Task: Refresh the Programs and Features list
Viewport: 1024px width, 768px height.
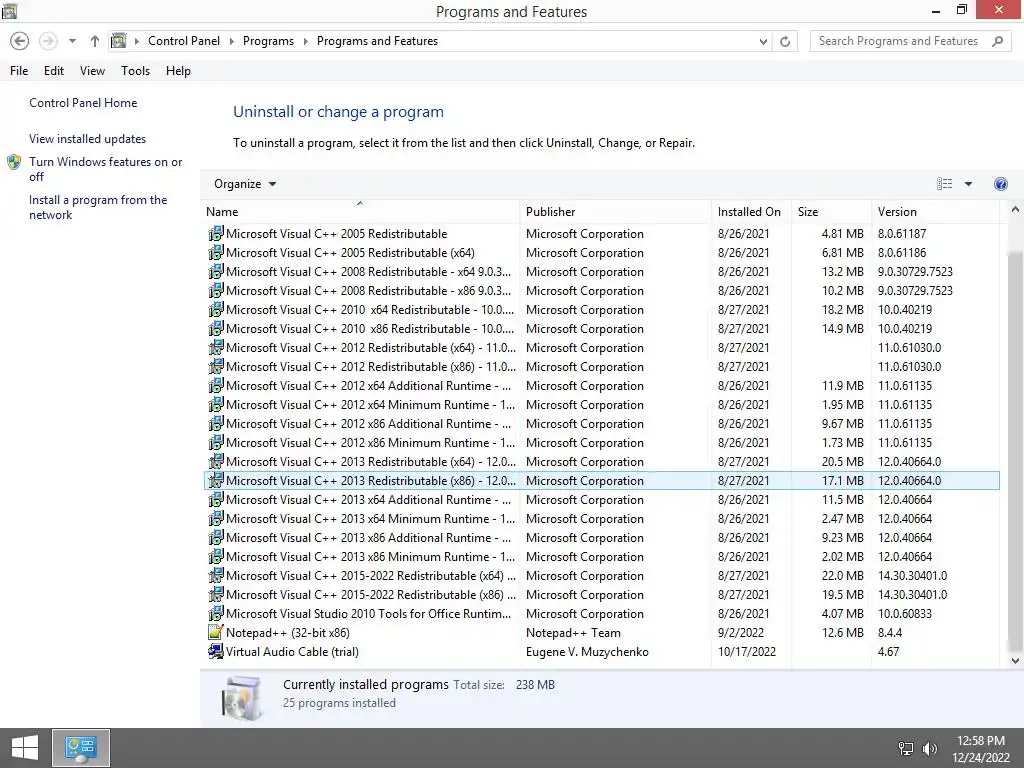Action: (x=785, y=42)
